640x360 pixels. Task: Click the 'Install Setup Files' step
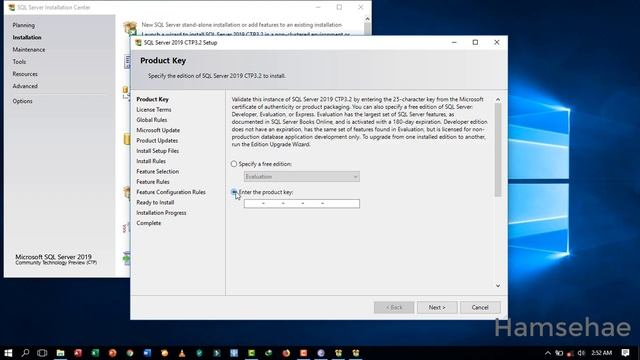coord(158,151)
